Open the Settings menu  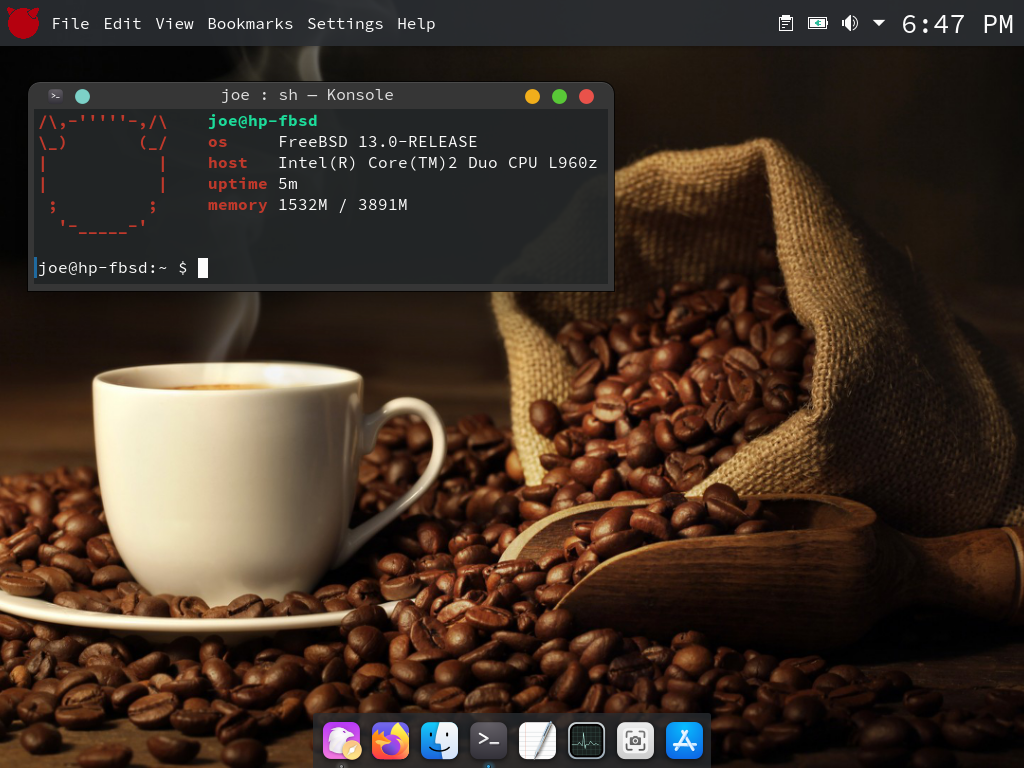(x=345, y=24)
